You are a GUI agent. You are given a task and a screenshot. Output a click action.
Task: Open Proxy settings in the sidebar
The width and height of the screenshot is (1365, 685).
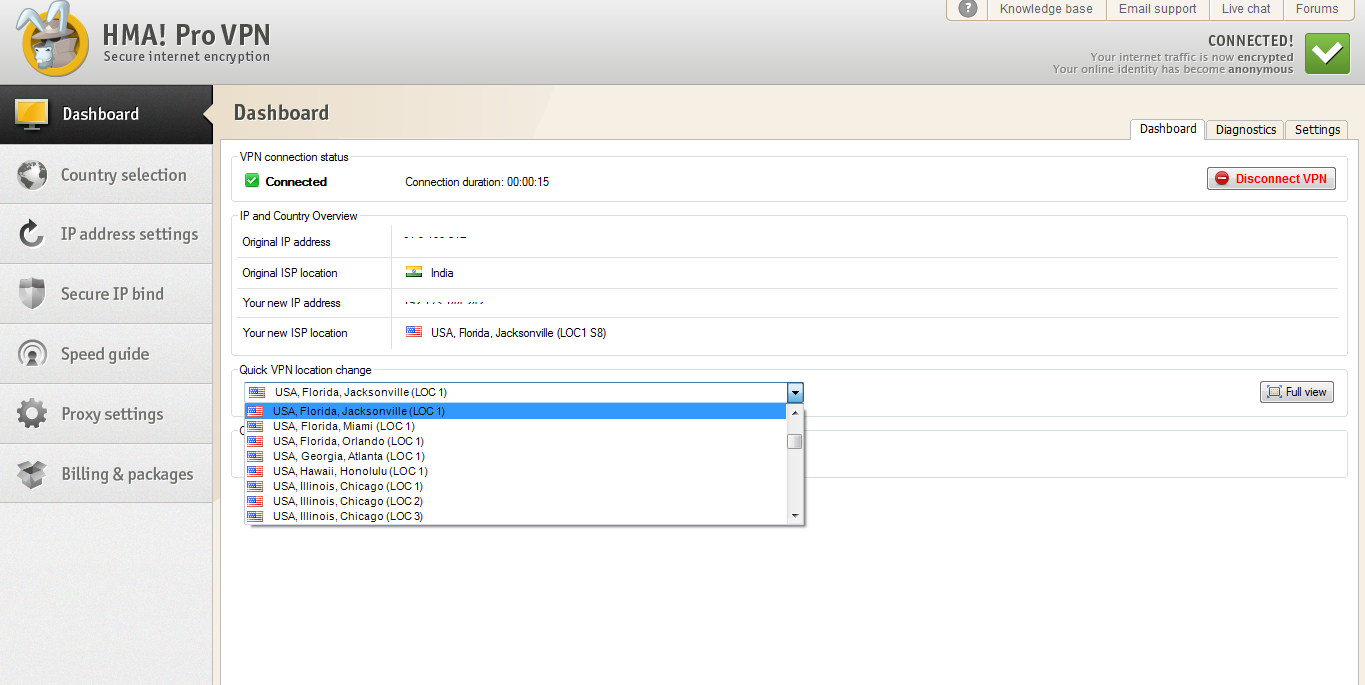(106, 414)
